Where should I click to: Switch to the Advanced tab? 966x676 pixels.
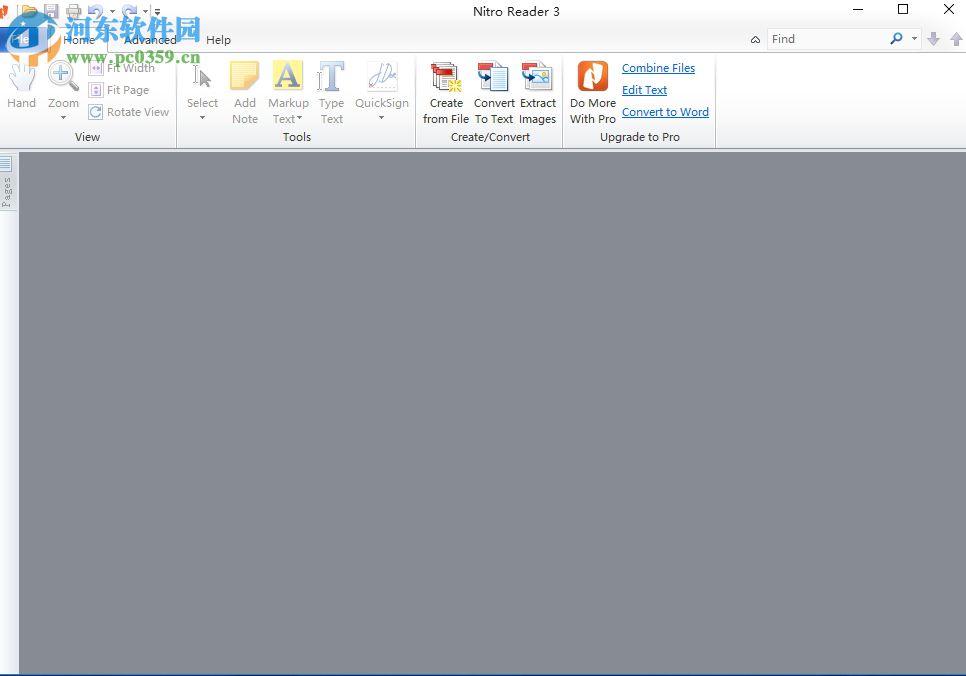(x=149, y=39)
